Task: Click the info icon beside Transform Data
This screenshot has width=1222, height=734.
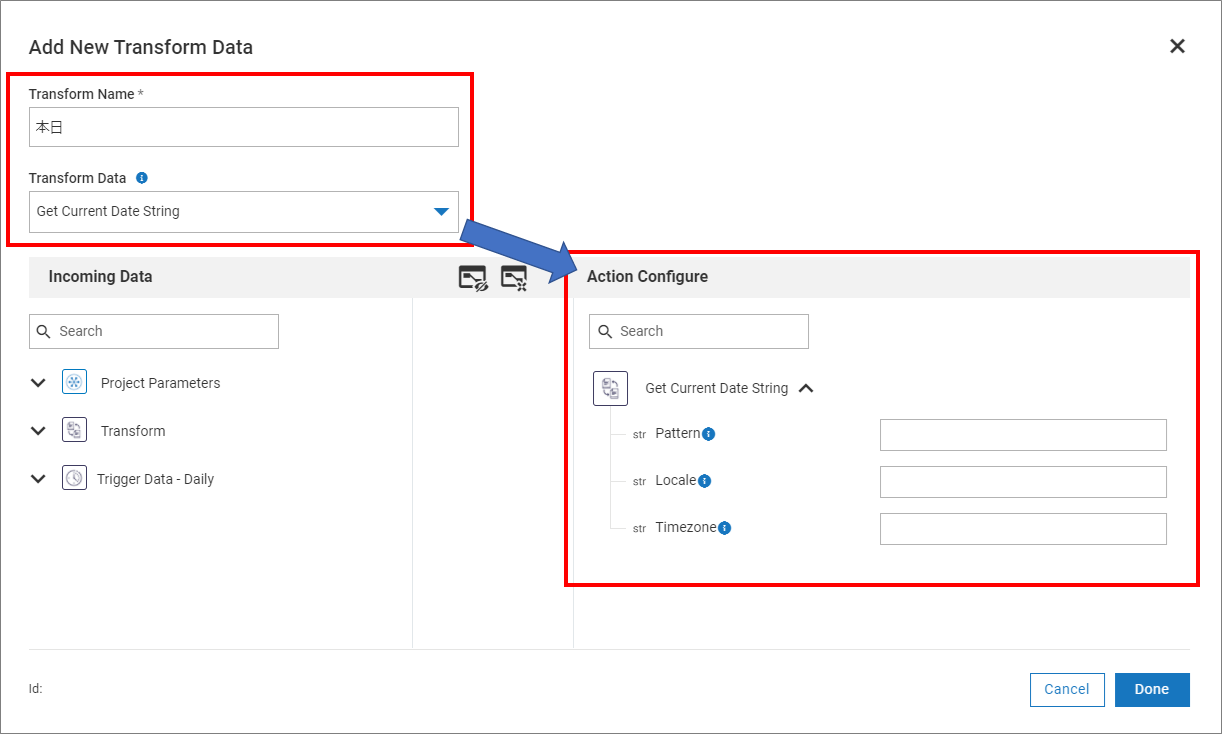Action: 142,178
